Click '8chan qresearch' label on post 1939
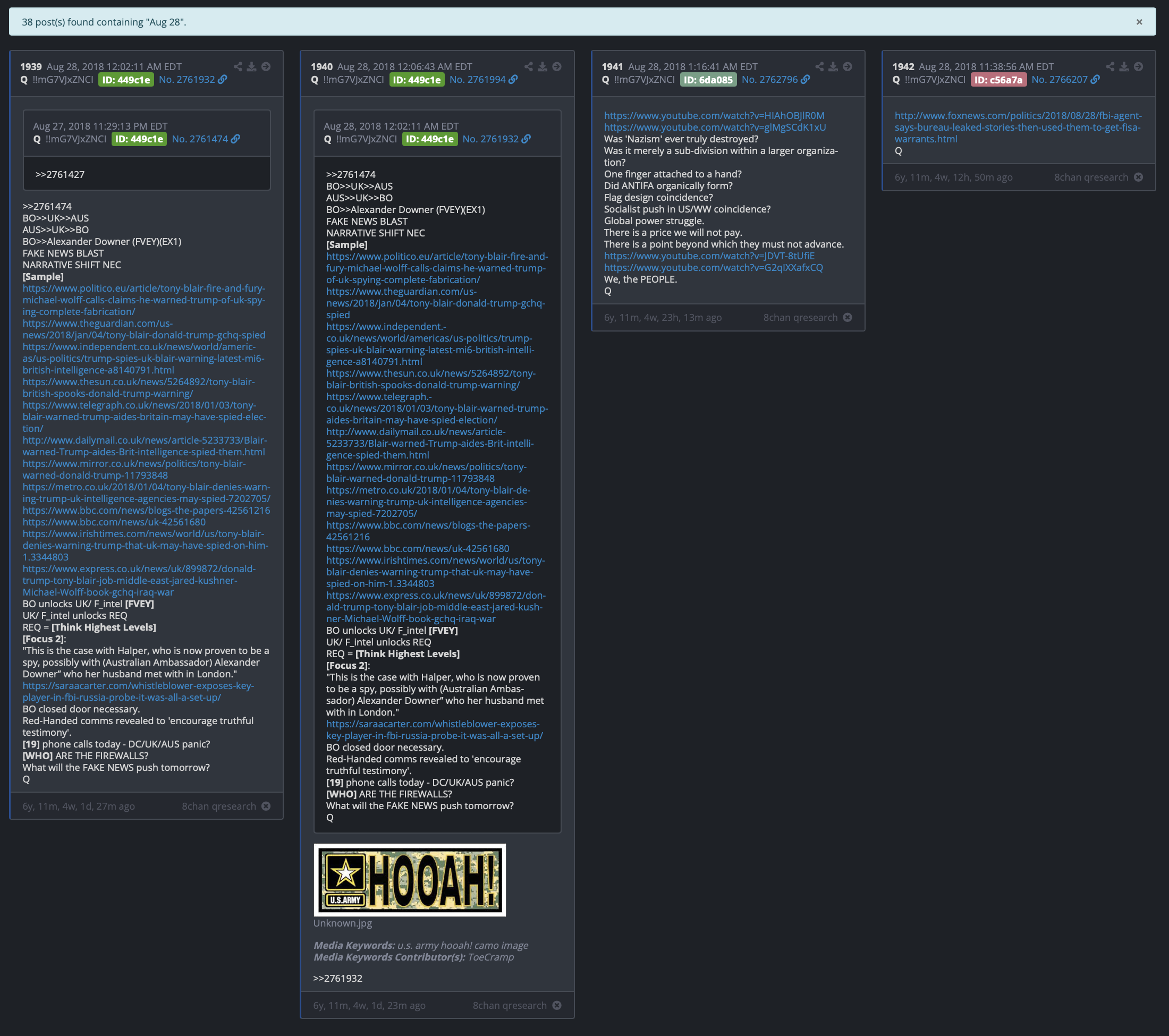Screen dimensions: 1169x1036 (219, 806)
